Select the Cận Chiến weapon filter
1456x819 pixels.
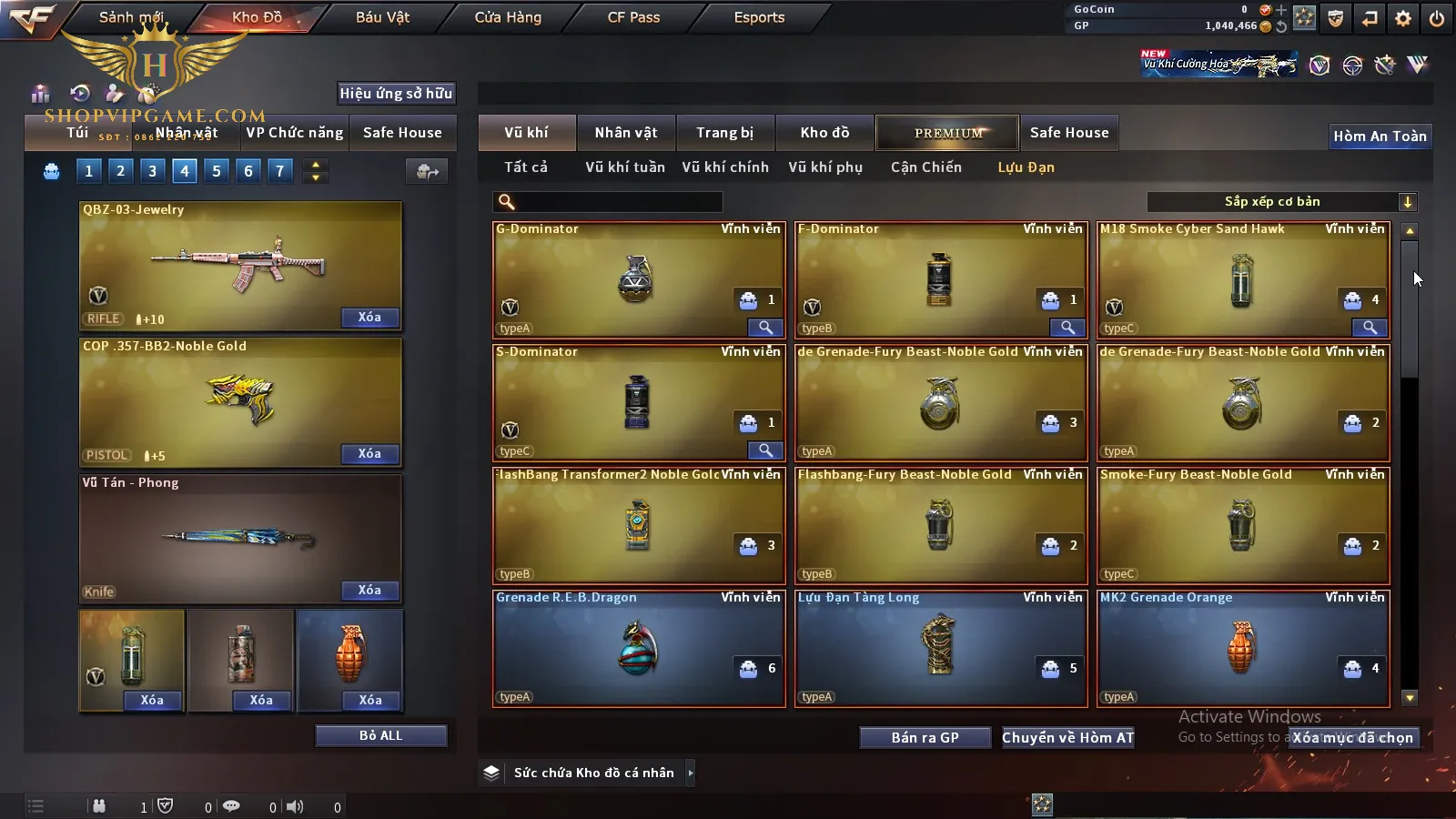pyautogui.click(x=925, y=167)
